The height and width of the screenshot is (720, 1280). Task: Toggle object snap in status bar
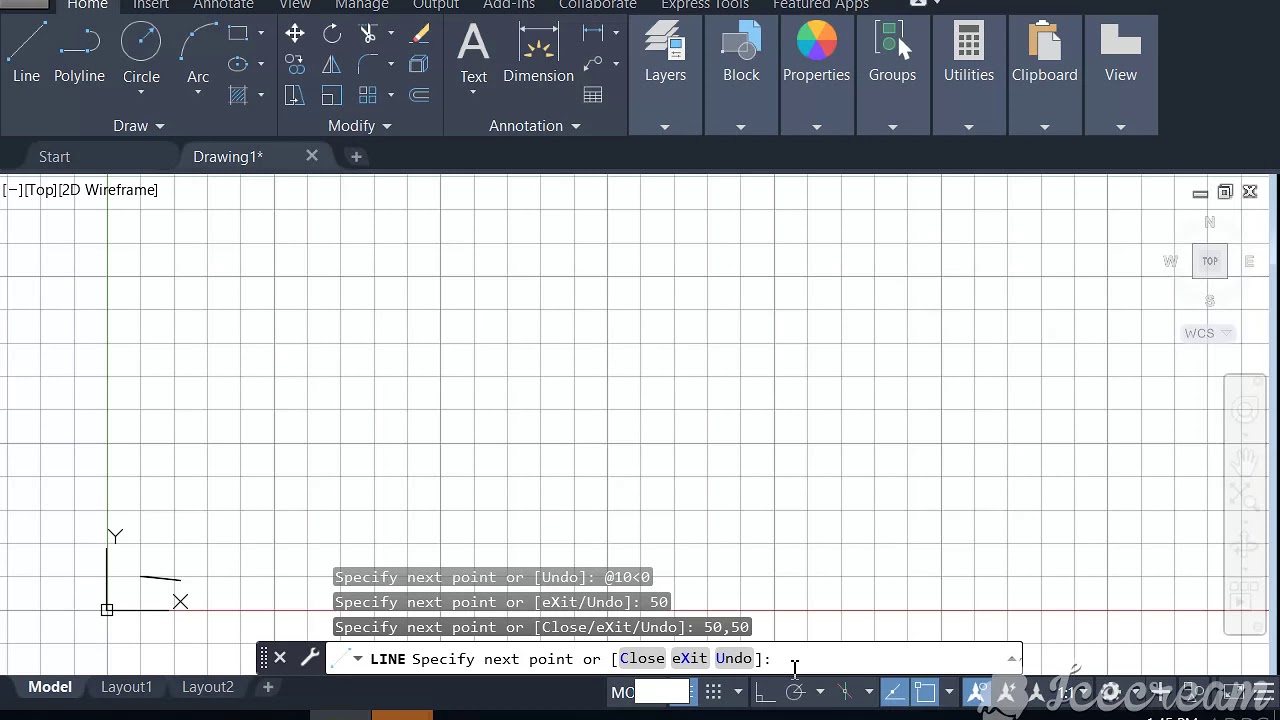[924, 691]
